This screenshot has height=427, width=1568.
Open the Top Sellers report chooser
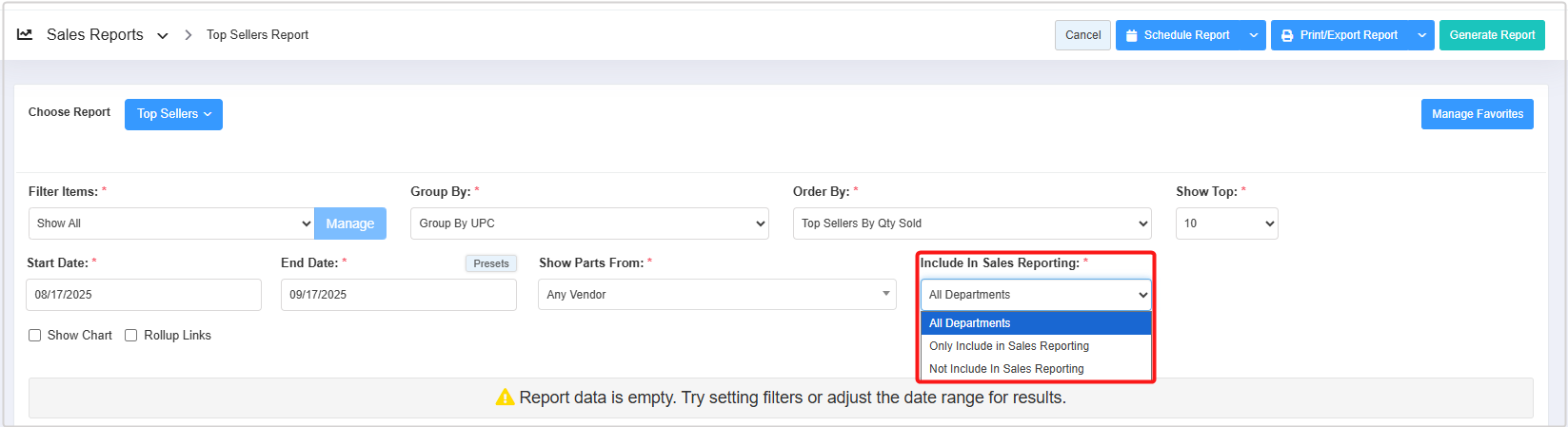[173, 114]
